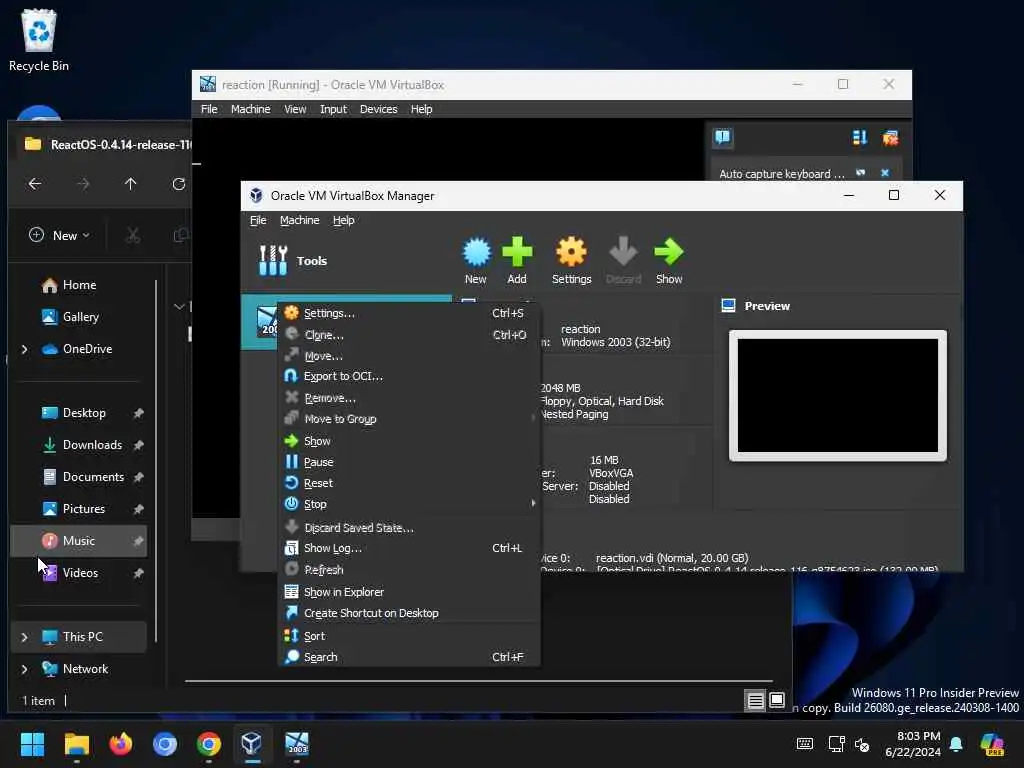Image resolution: width=1024 pixels, height=768 pixels.
Task: Click the running VM taskbar icon
Action: [x=296, y=744]
